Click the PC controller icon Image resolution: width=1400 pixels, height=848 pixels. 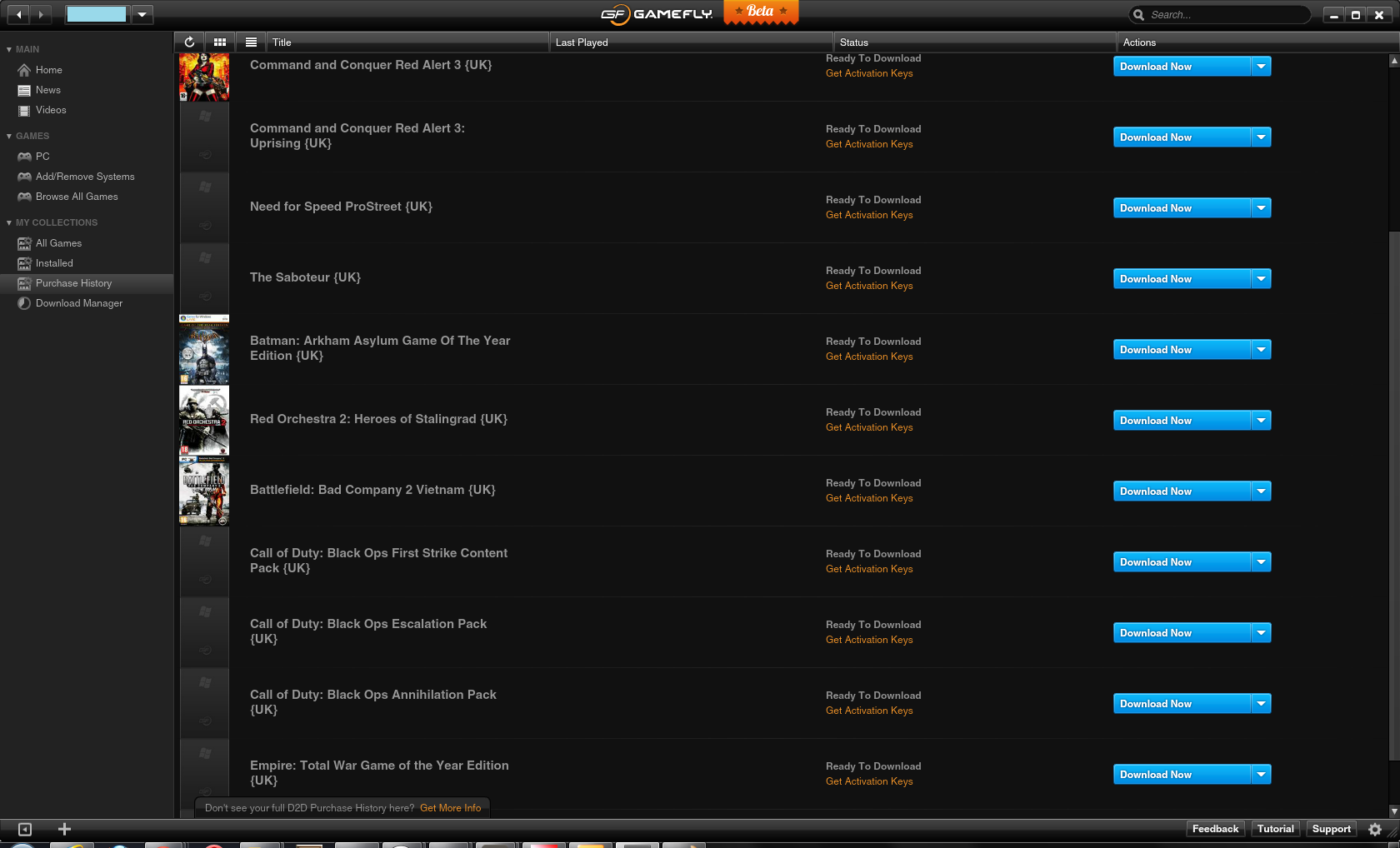point(24,157)
